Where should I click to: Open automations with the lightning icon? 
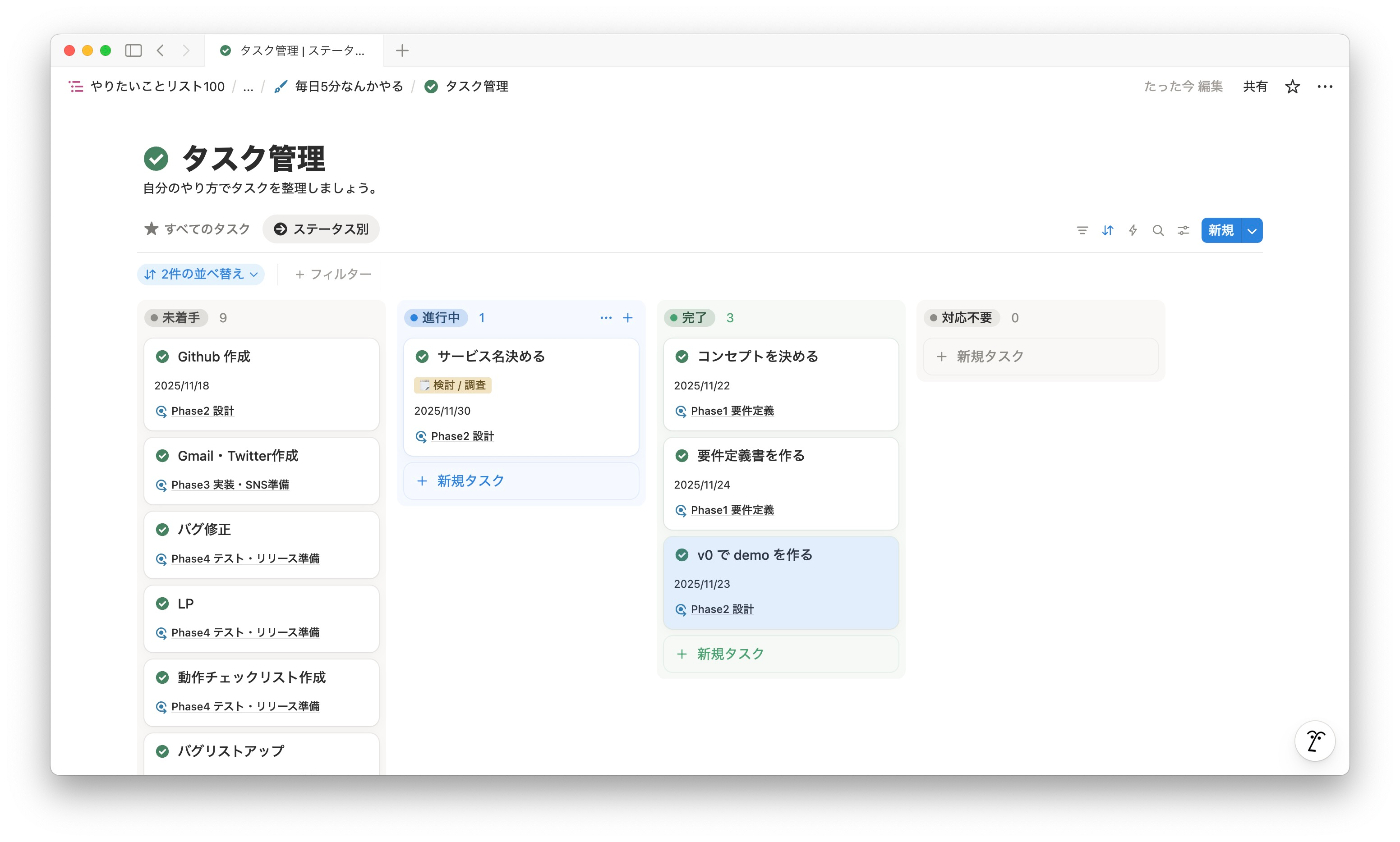[1132, 230]
